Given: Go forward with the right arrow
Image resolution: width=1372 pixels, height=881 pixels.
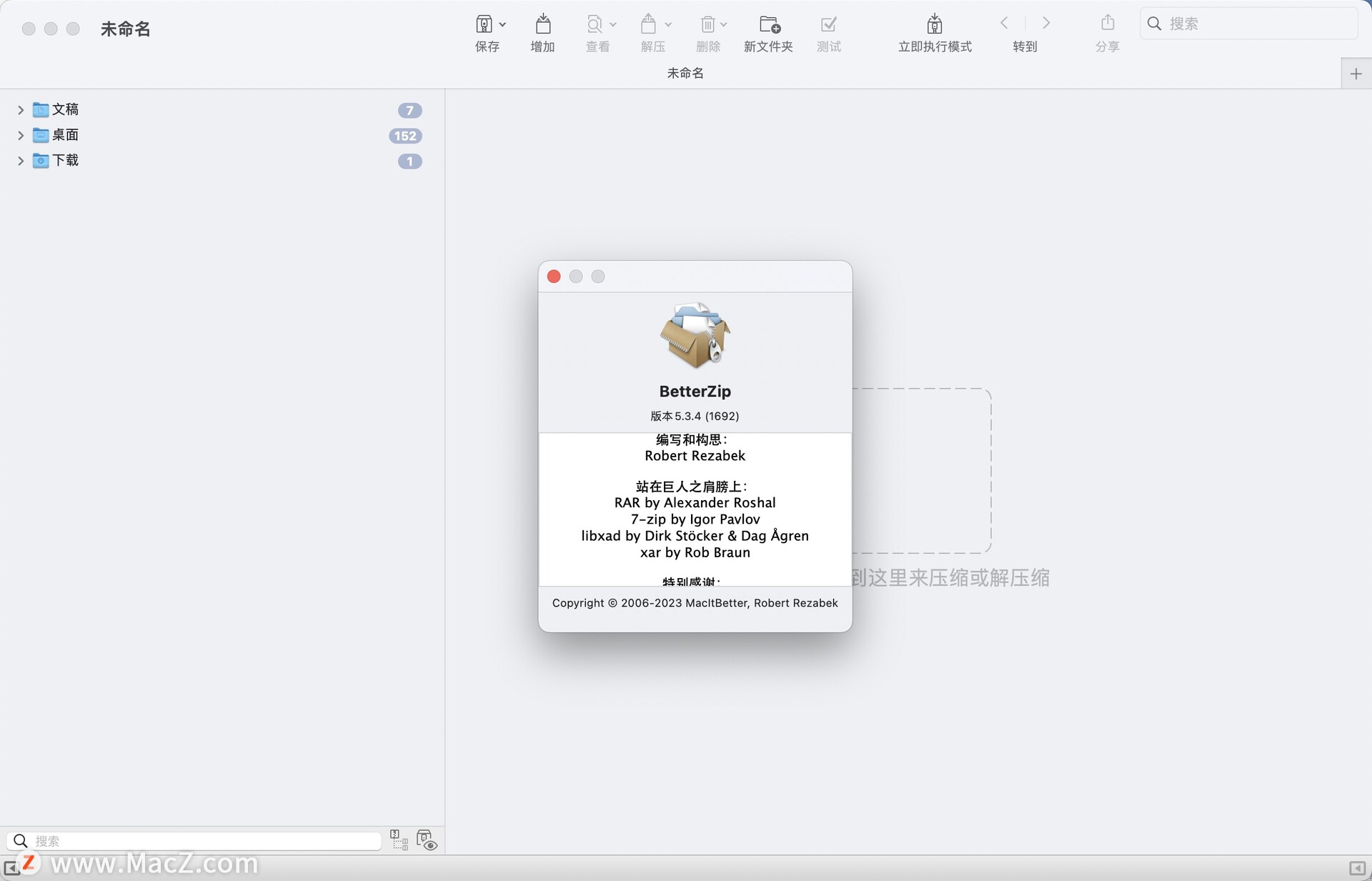Looking at the screenshot, I should click(x=1046, y=23).
